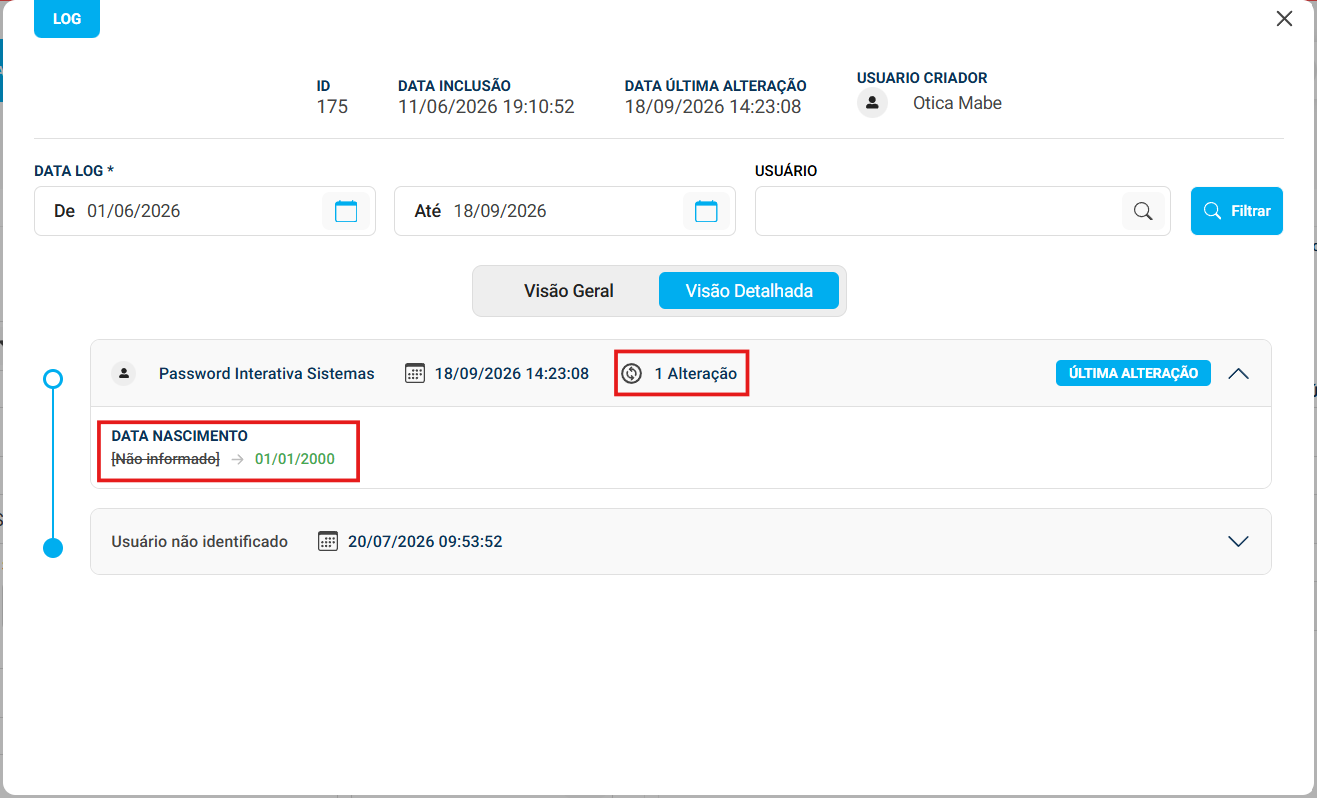Select the filled blue timeline marker

pyautogui.click(x=54, y=548)
